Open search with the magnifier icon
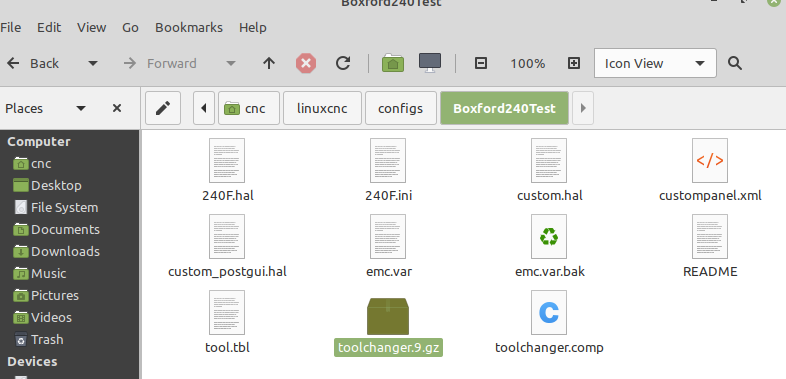The width and height of the screenshot is (786, 379). 734,63
